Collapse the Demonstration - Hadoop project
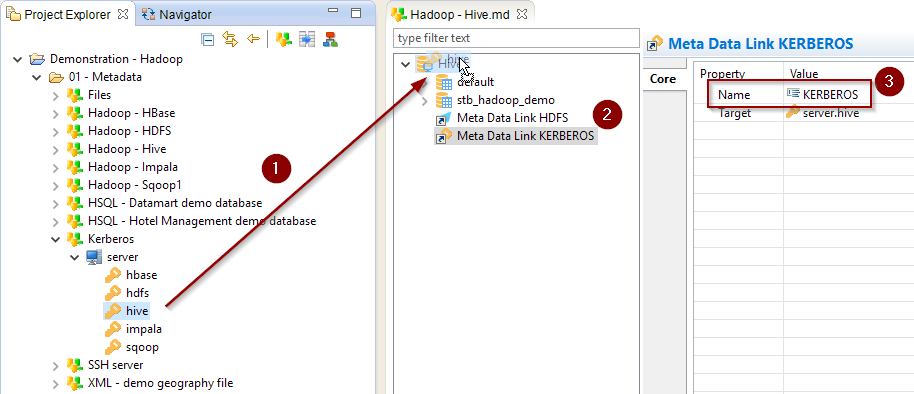 click(17, 59)
